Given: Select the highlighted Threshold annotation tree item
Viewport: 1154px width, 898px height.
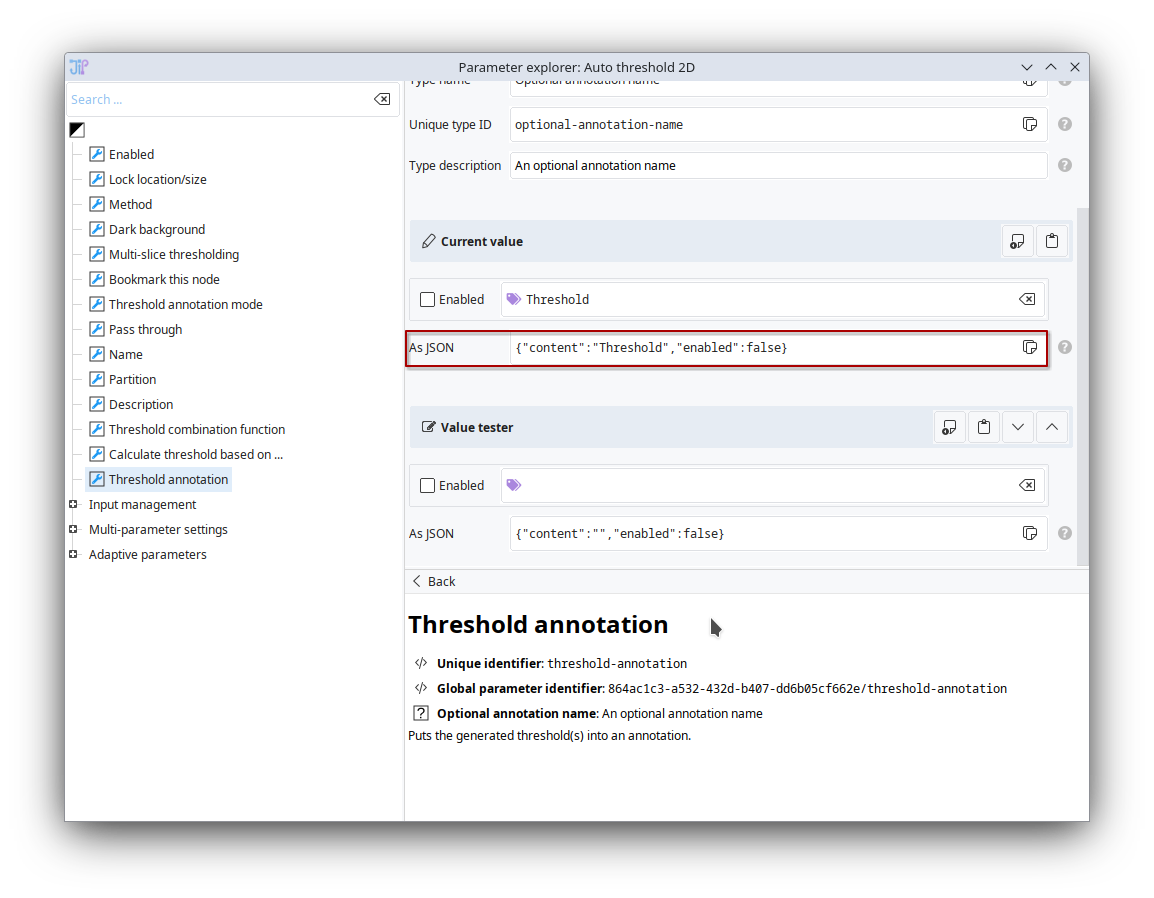Looking at the screenshot, I should coord(159,480).
